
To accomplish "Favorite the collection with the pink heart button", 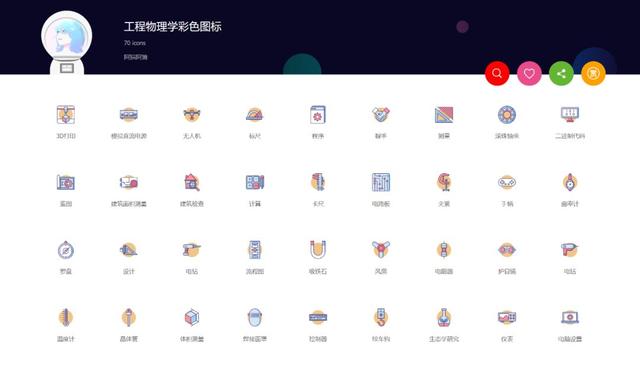I will [529, 73].
